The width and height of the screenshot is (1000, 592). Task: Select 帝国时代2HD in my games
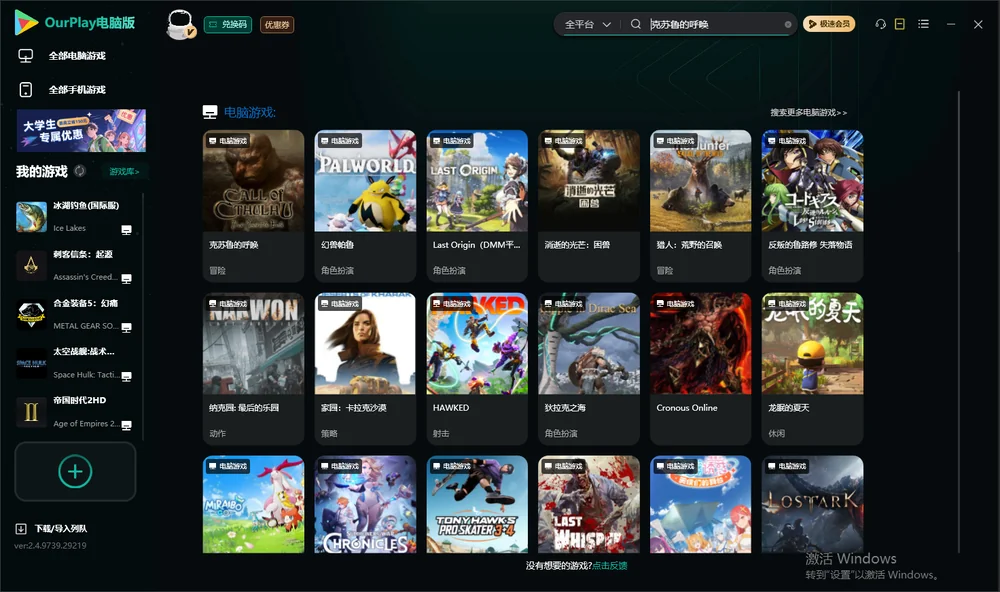77,412
